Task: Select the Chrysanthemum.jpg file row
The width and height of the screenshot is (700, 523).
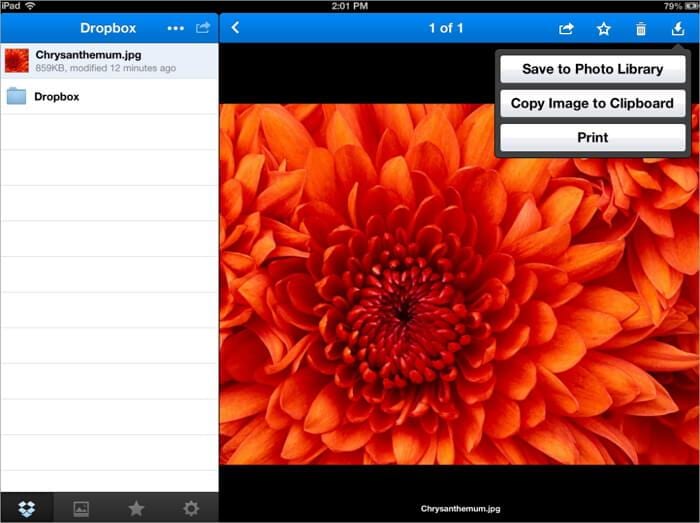Action: [109, 61]
